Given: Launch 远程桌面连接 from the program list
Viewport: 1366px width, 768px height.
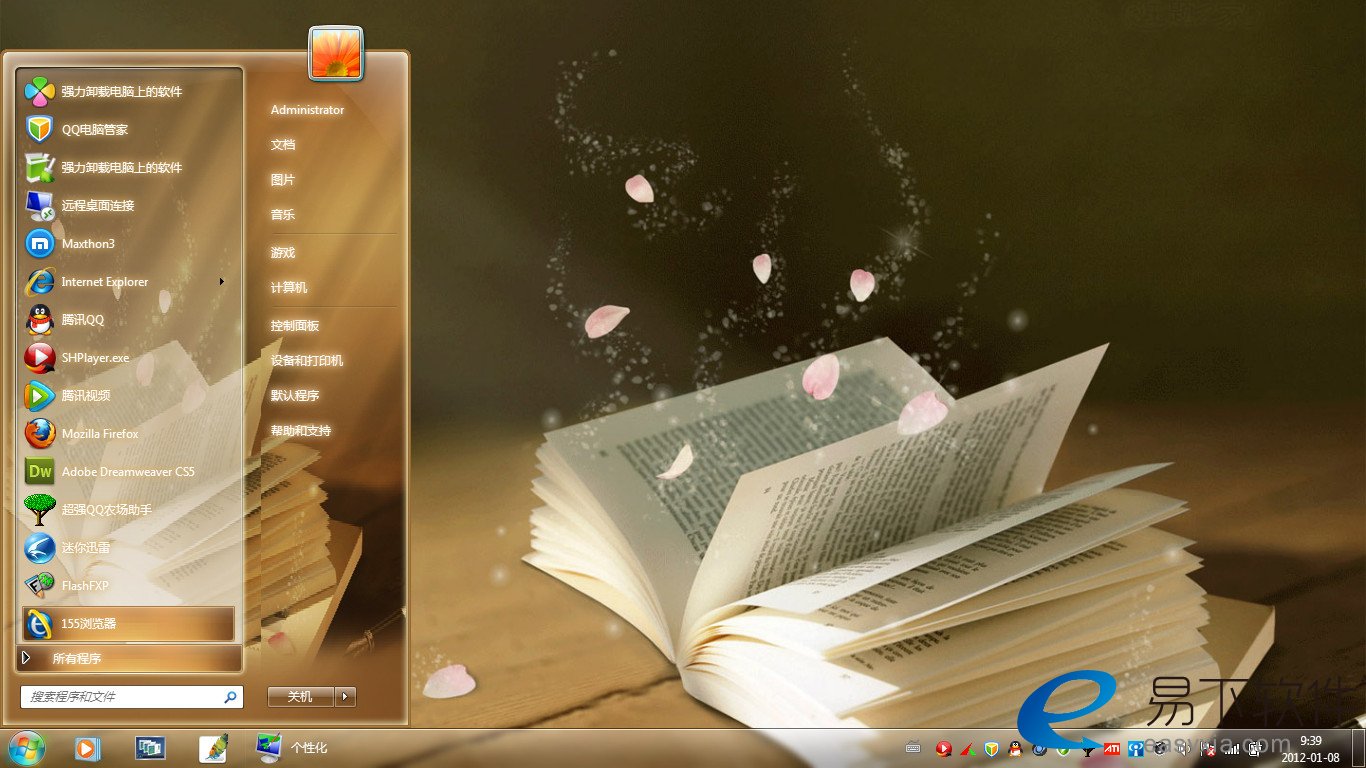Looking at the screenshot, I should [x=129, y=205].
